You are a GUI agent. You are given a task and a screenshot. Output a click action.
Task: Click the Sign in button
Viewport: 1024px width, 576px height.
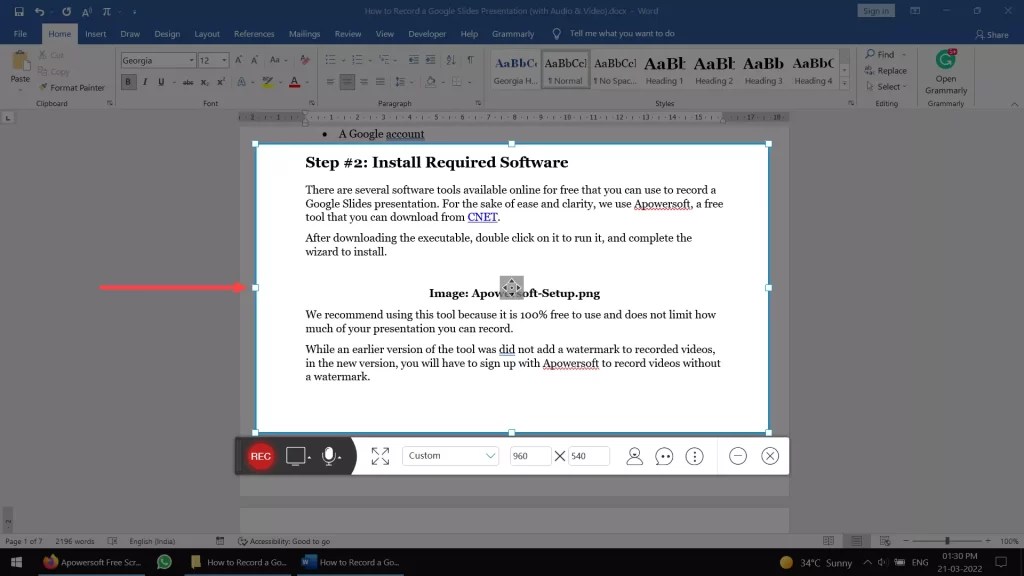(x=875, y=10)
